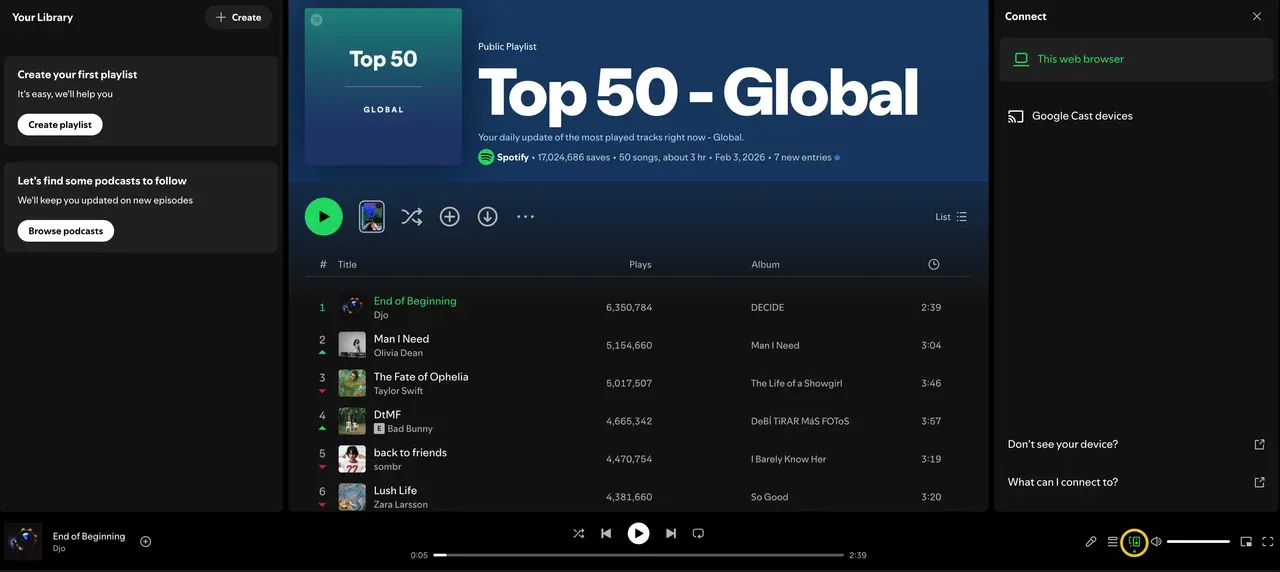Click album art for The Fate of Ophelia

coord(352,383)
